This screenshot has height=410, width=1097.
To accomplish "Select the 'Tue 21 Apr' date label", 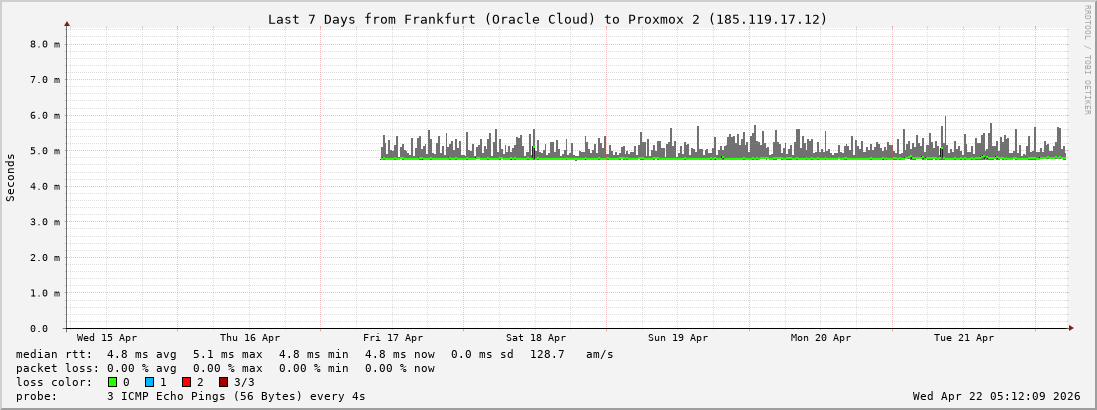I will pos(964,338).
